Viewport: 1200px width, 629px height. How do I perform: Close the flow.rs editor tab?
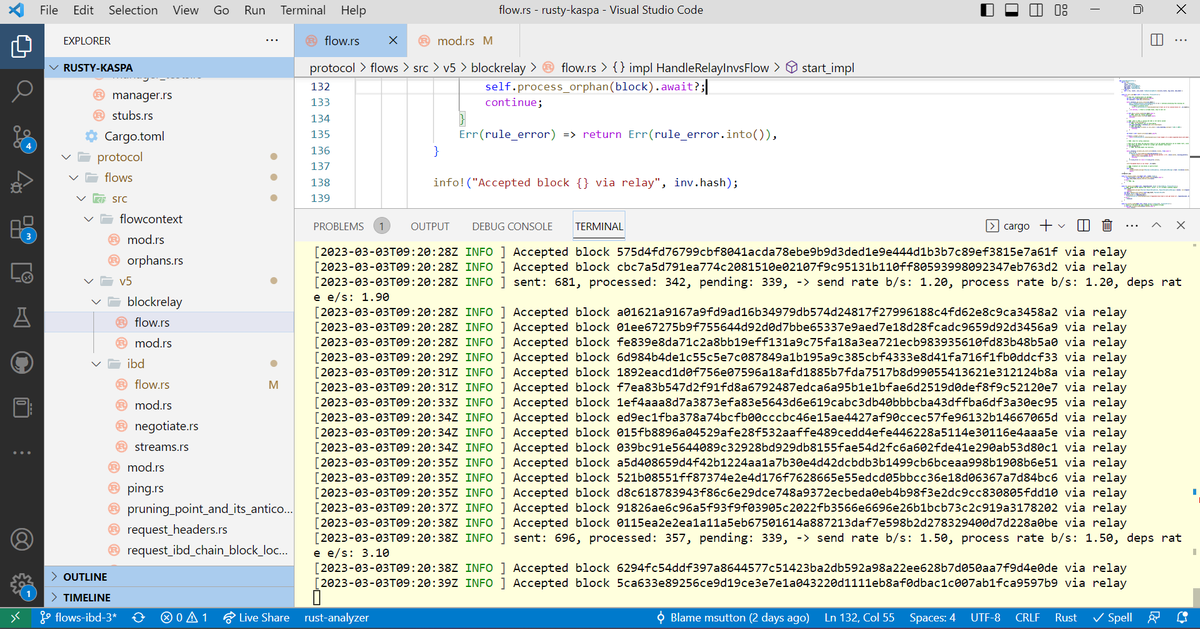(x=393, y=41)
